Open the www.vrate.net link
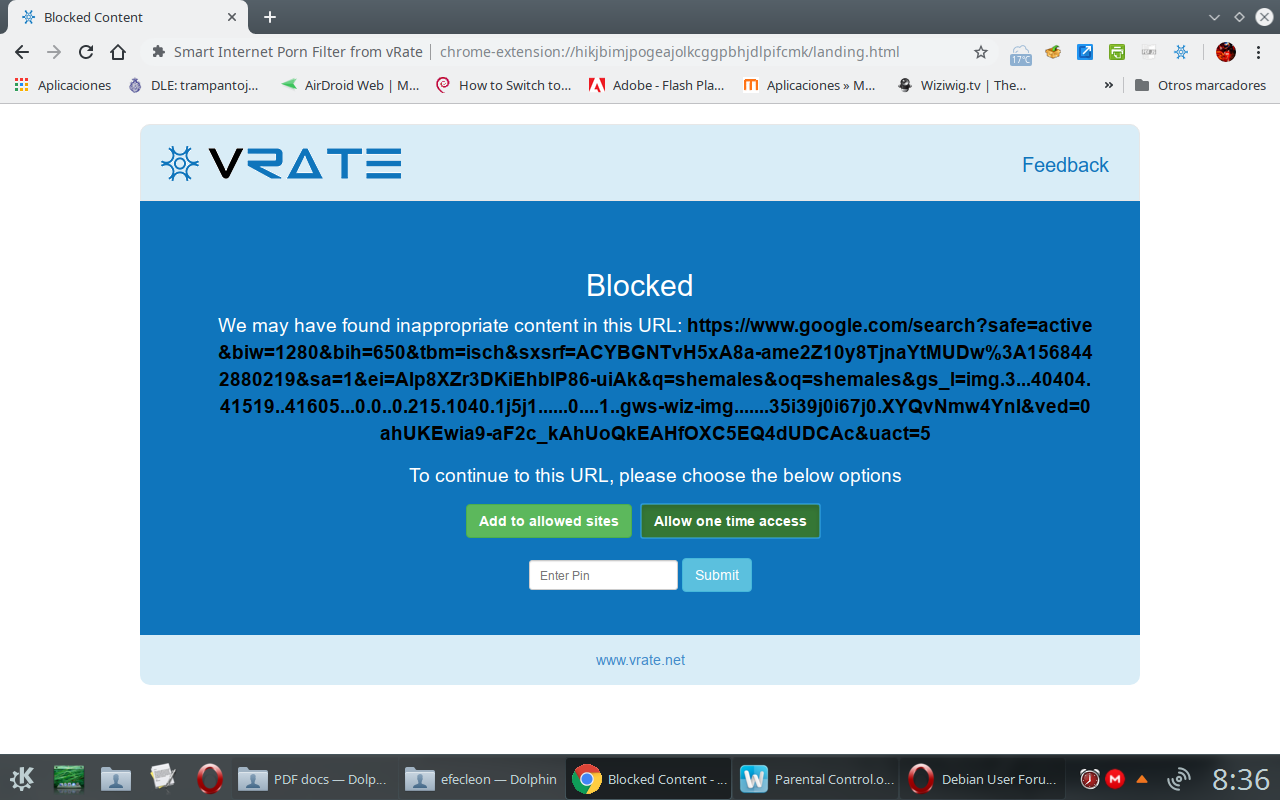The width and height of the screenshot is (1280, 800). 640,660
